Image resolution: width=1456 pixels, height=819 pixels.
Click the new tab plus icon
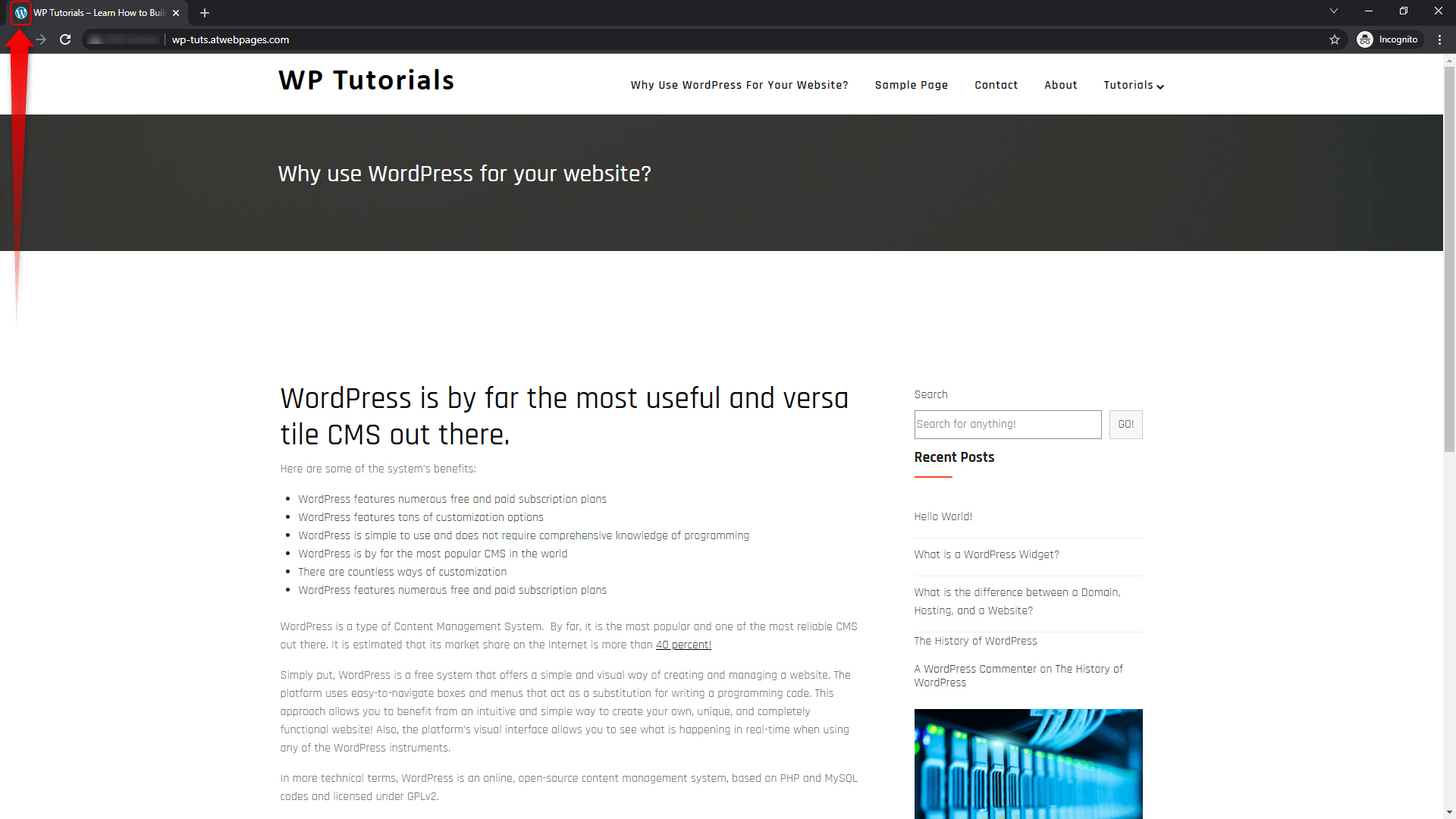point(205,13)
